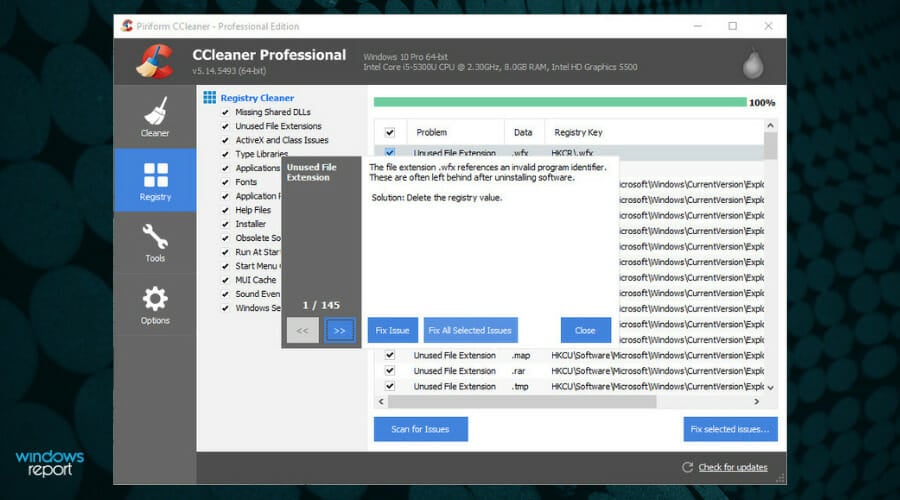The width and height of the screenshot is (900, 500).
Task: Uncheck the .tmp Unused File Extension row
Action: point(390,386)
